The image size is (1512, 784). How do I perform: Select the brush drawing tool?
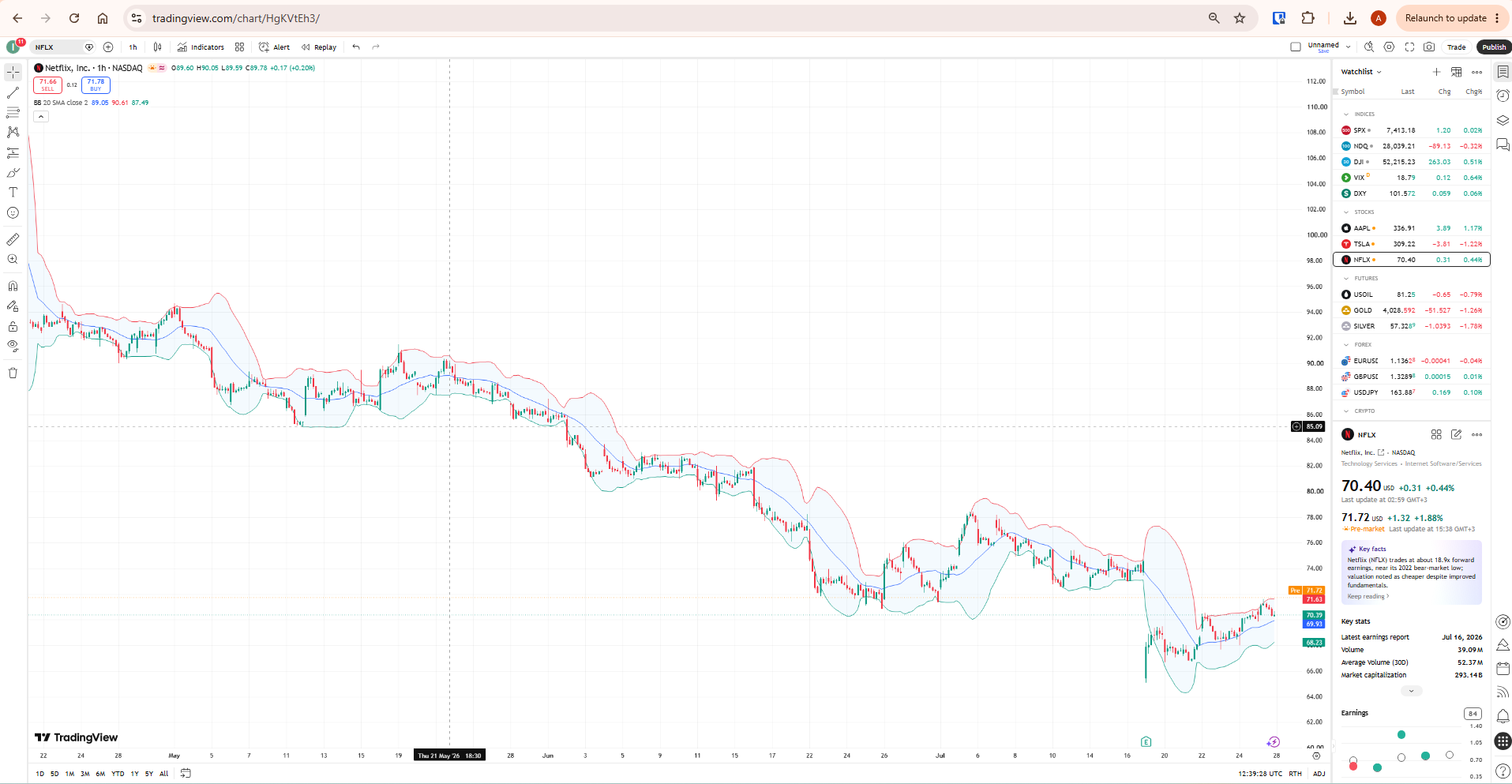point(13,173)
